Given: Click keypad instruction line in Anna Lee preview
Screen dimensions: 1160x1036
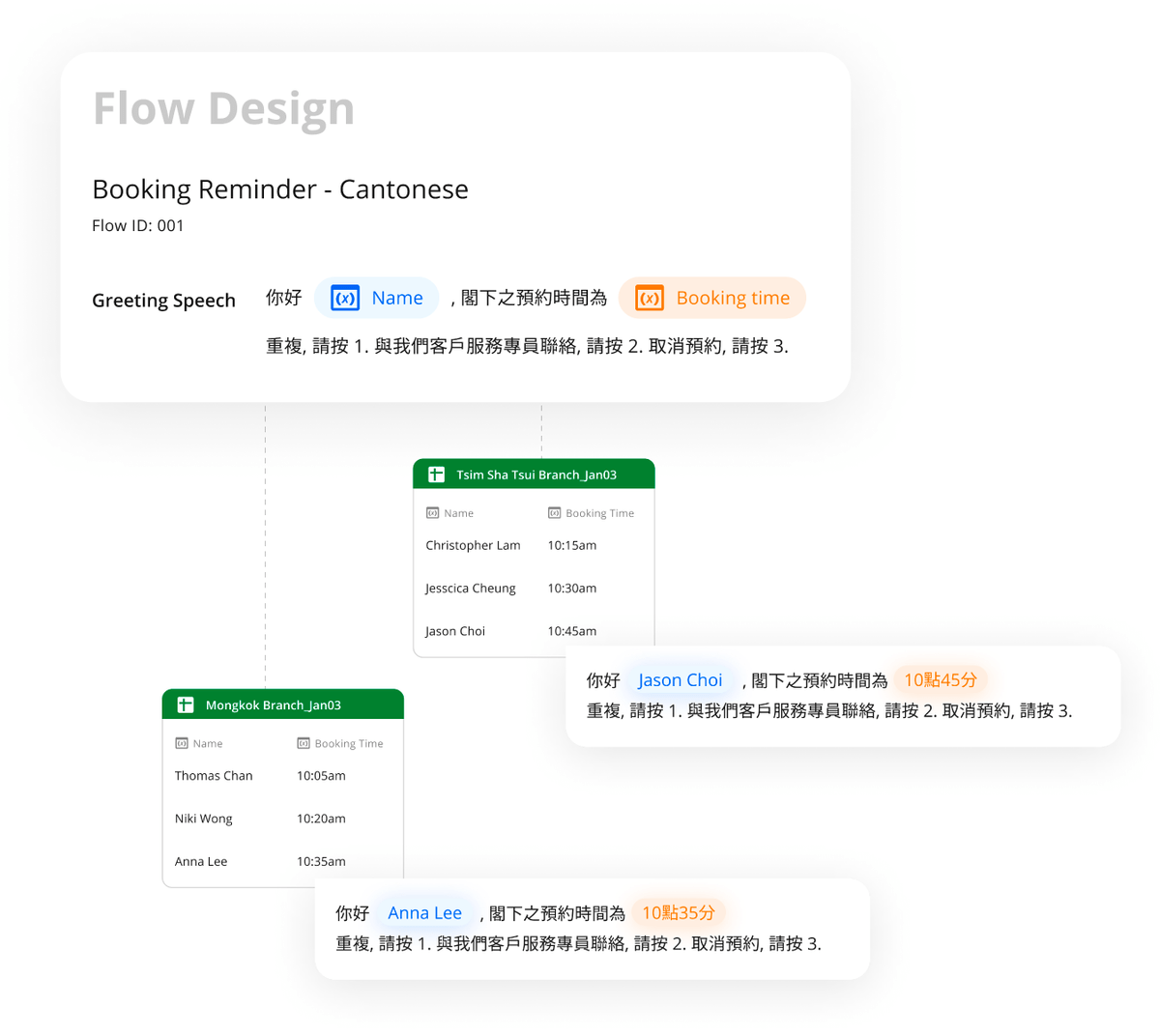Looking at the screenshot, I should tap(578, 944).
